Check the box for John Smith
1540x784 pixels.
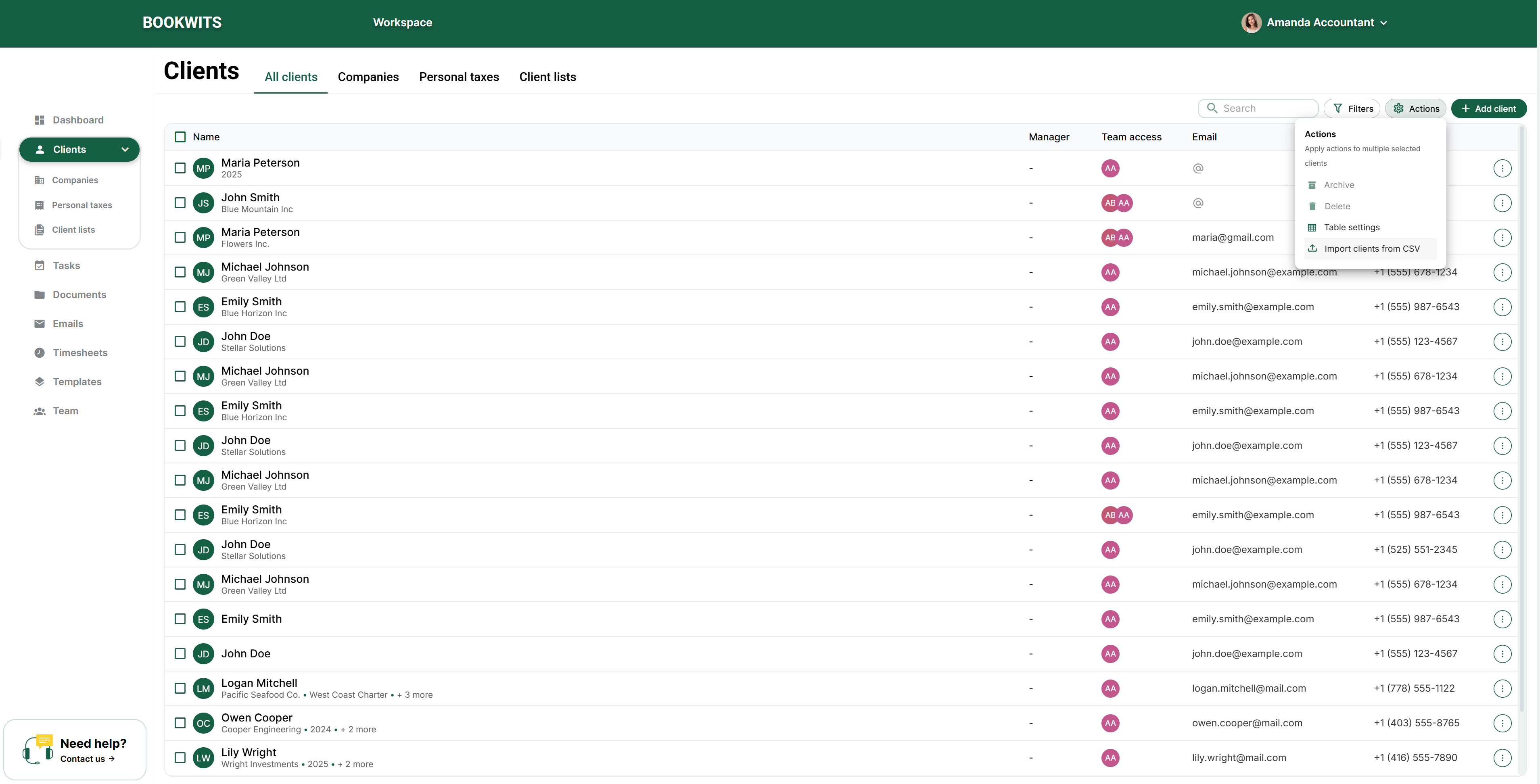[x=180, y=203]
